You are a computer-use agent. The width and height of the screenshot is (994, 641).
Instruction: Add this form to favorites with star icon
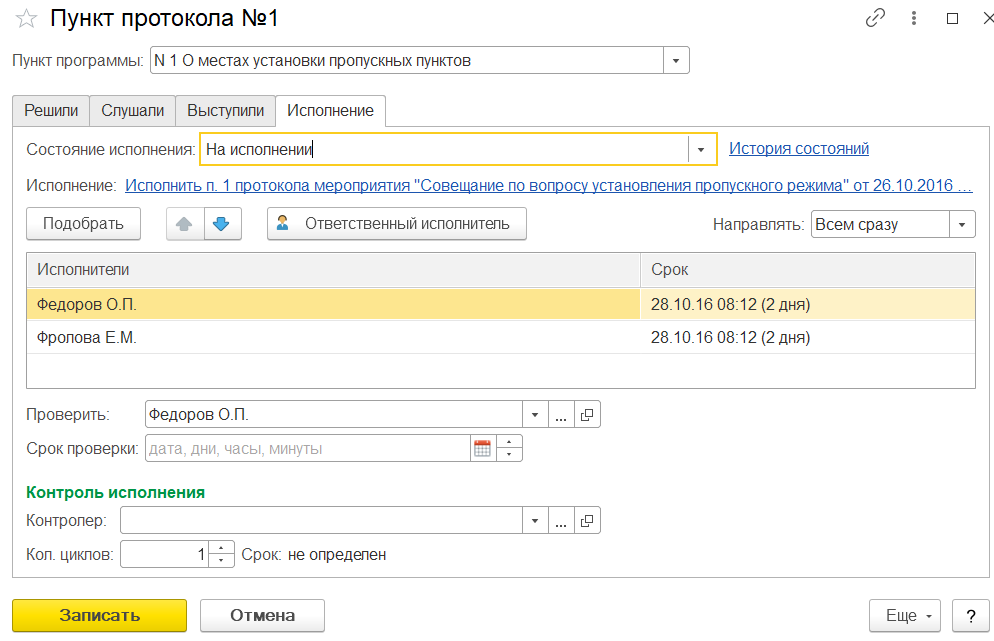tap(27, 18)
